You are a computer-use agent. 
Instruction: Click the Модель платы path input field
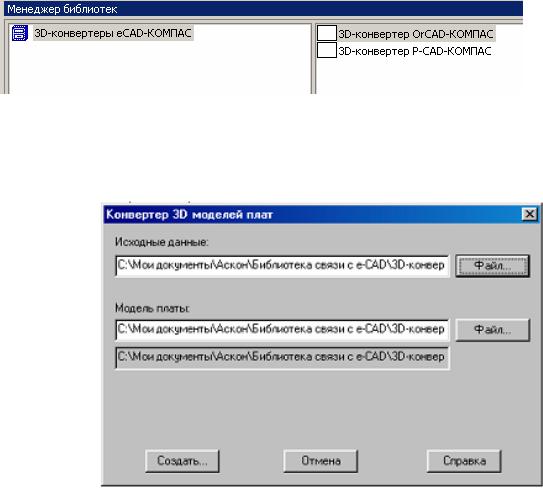[x=282, y=330]
